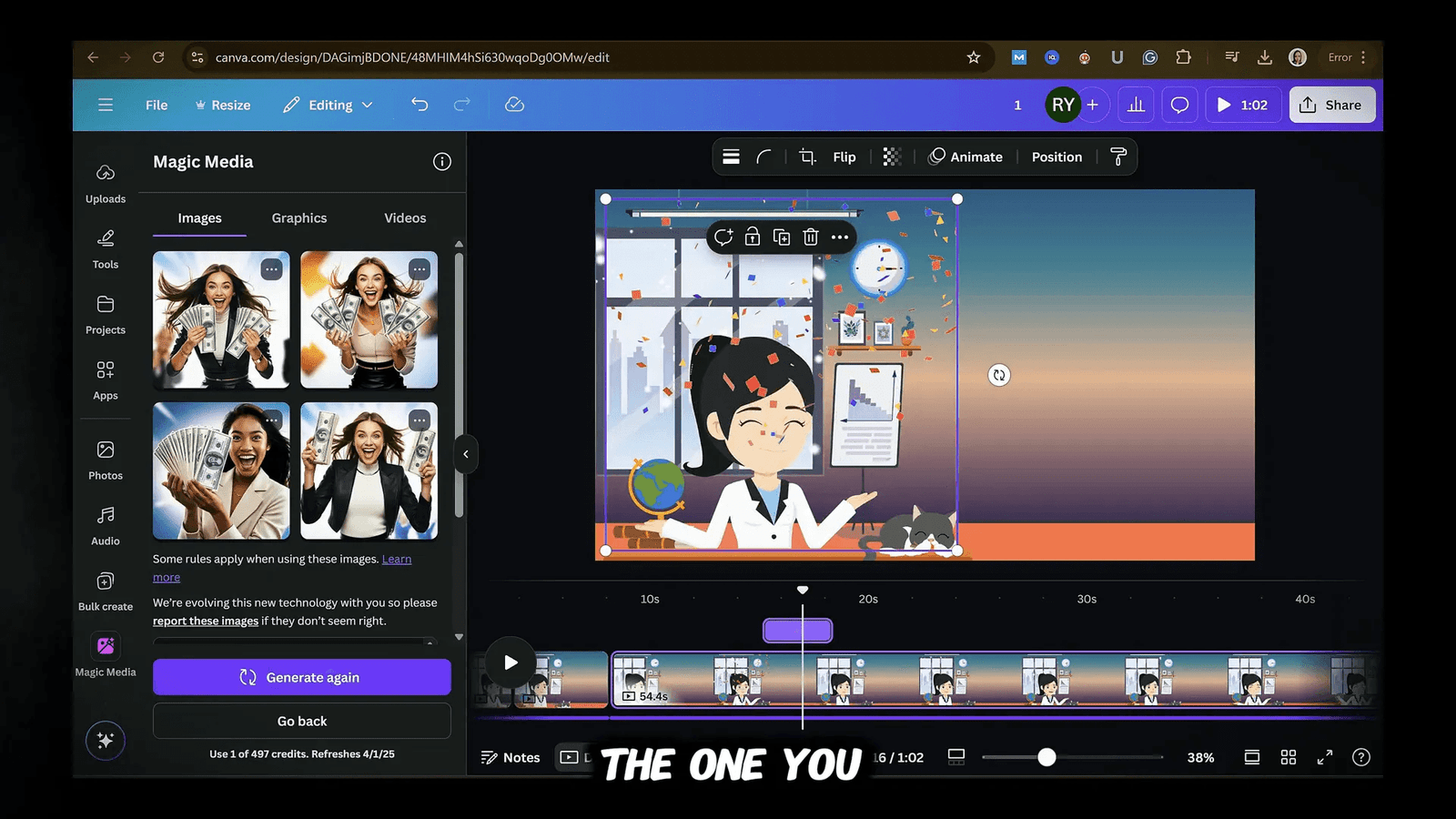Open the Videos tab in Magic Media
This screenshot has width=1456, height=819.
tap(404, 217)
